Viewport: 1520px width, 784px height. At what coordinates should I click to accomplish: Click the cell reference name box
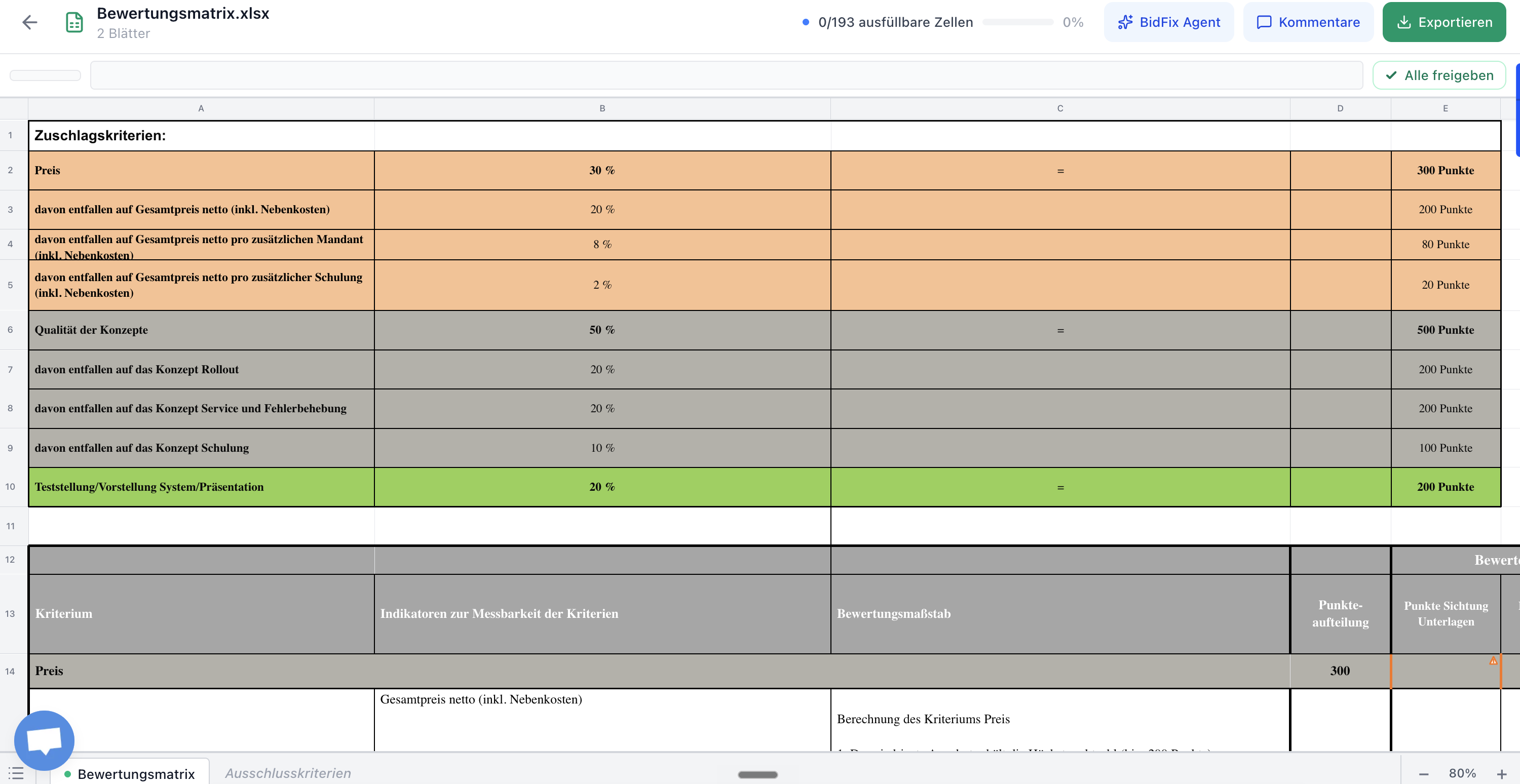coord(46,75)
